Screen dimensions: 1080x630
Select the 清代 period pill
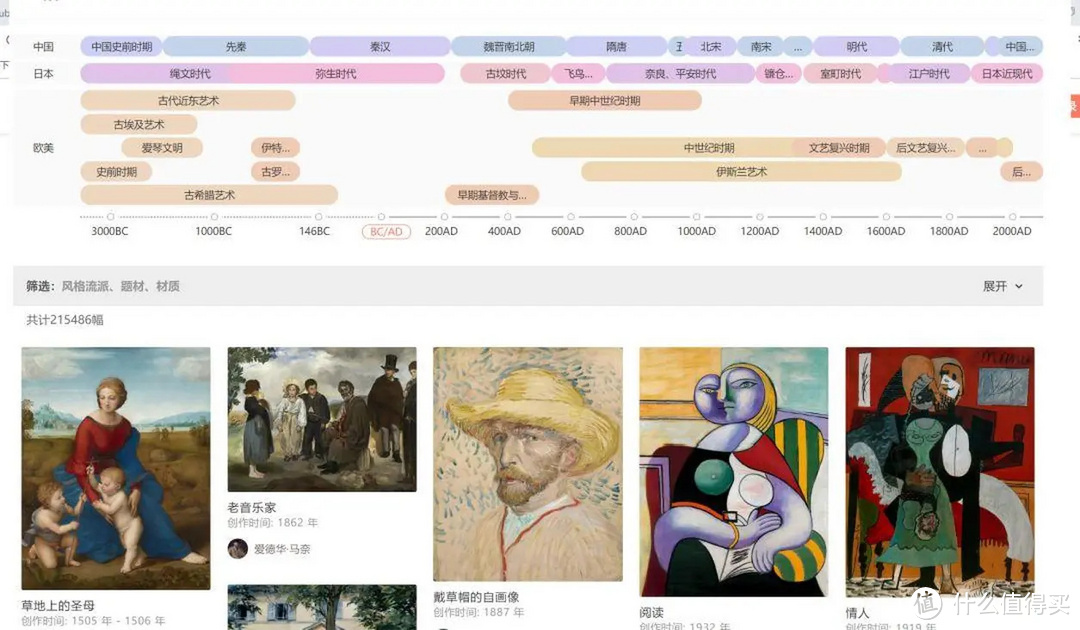click(x=942, y=47)
